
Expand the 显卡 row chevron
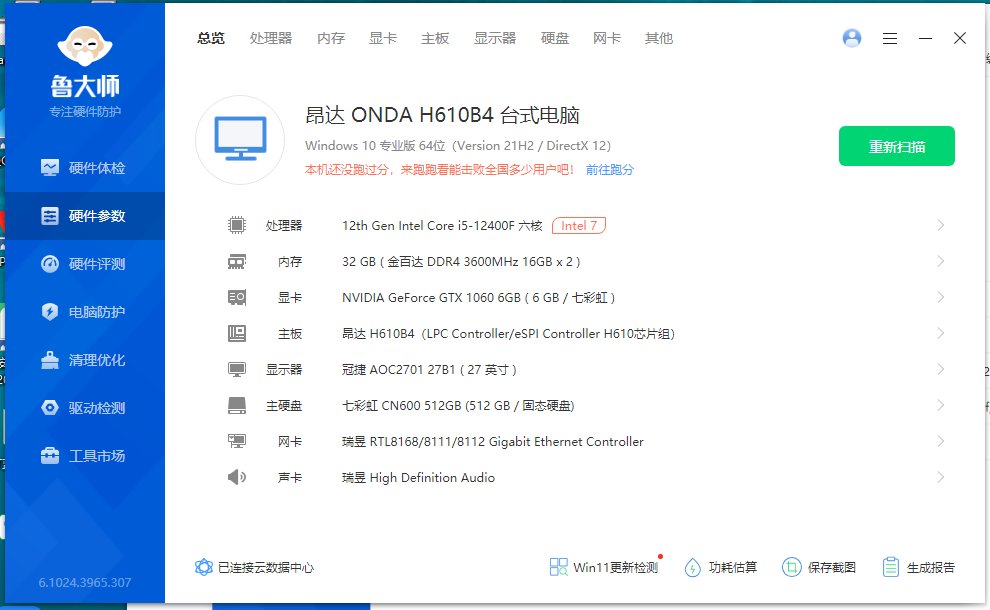(941, 297)
